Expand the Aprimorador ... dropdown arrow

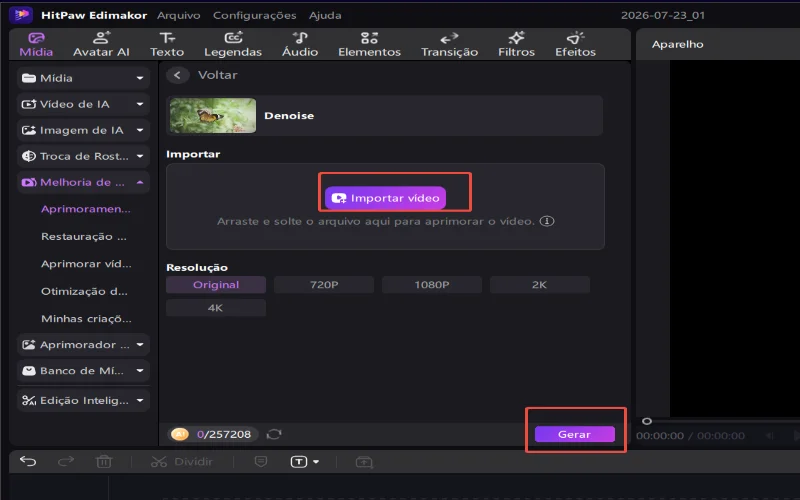[x=140, y=345]
